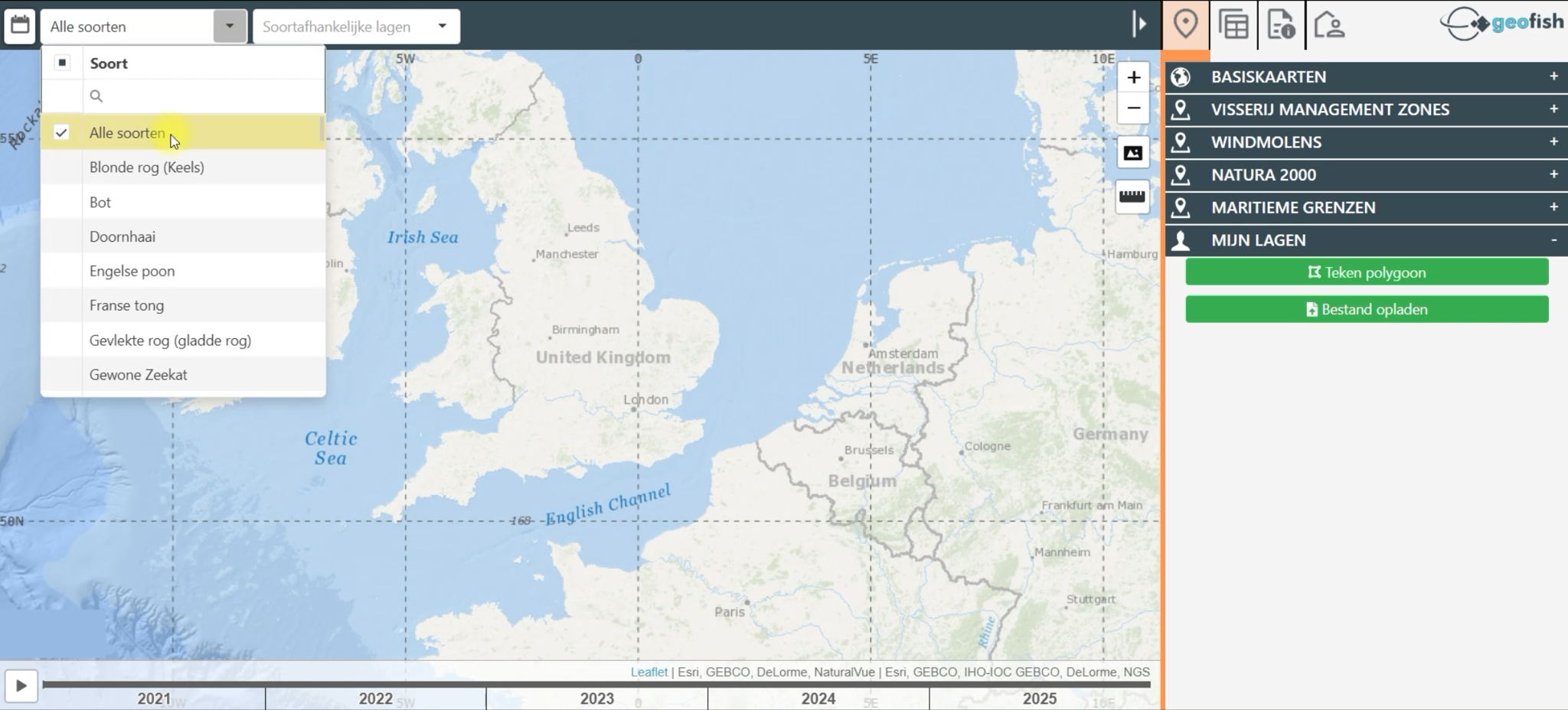Click the geofish logo

[x=1501, y=23]
